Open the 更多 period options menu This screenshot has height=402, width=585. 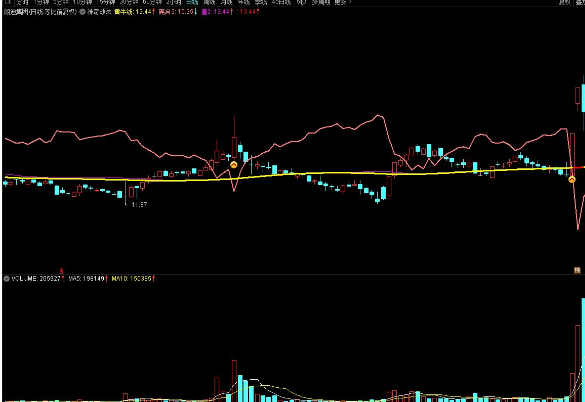point(341,2)
